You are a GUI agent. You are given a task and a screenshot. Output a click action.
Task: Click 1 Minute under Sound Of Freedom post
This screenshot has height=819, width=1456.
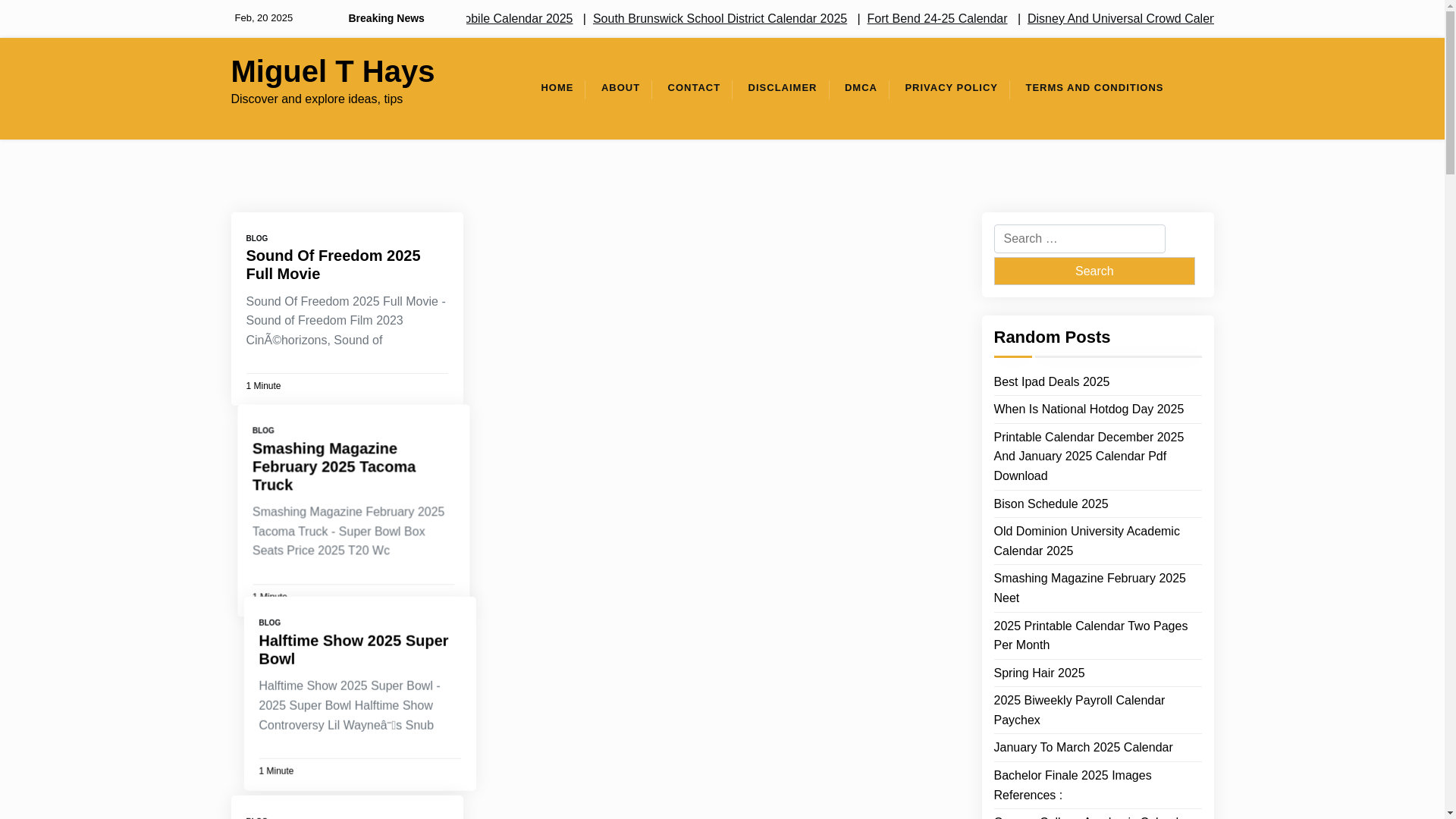coord(263,386)
